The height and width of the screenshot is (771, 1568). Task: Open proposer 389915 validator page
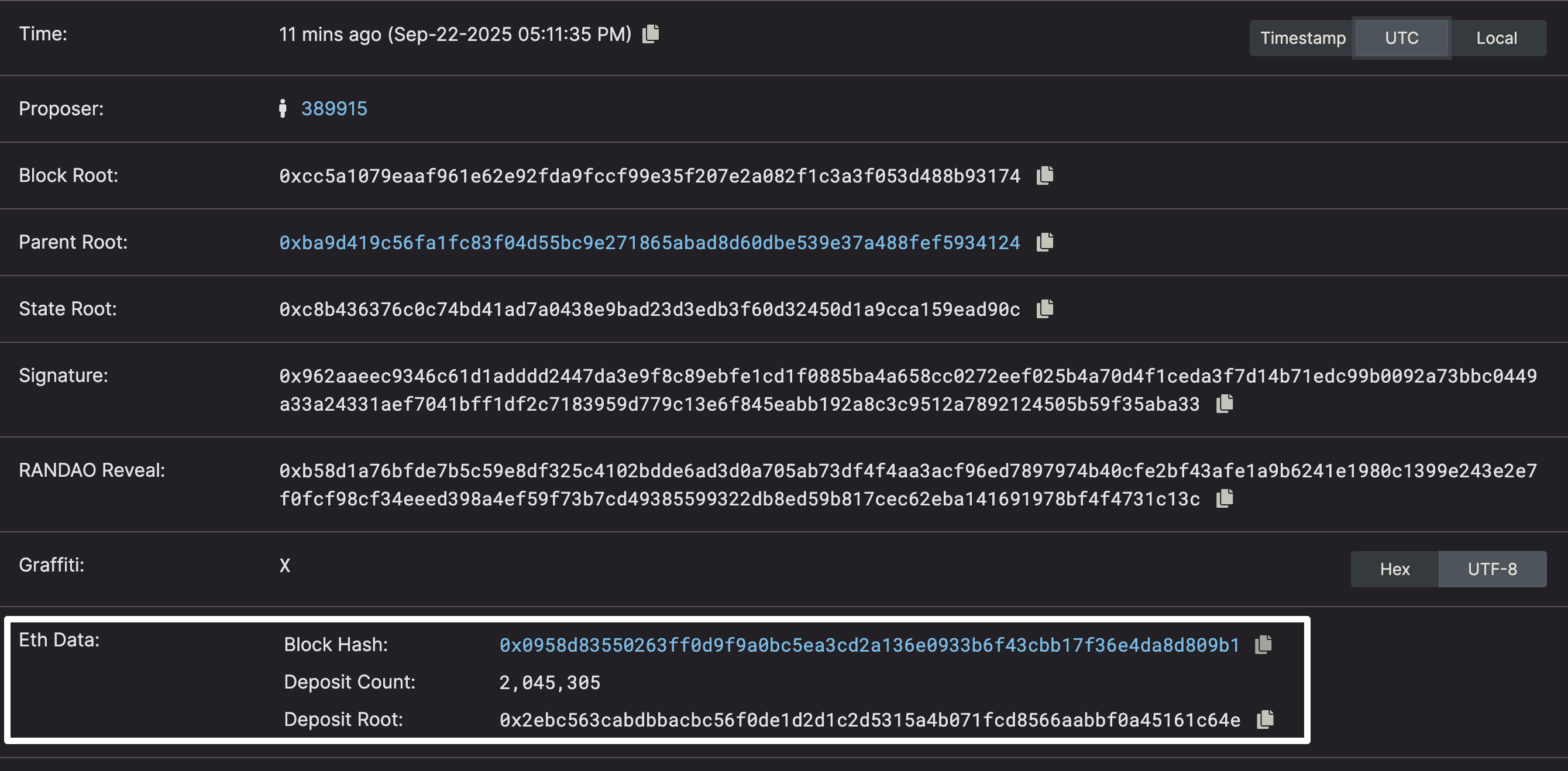pyautogui.click(x=334, y=108)
